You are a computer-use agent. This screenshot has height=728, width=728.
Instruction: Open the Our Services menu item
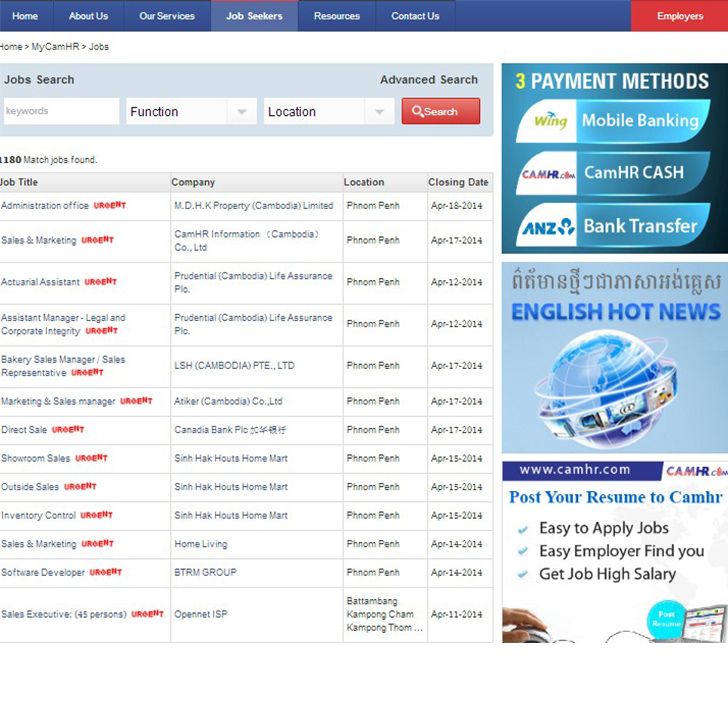[167, 16]
